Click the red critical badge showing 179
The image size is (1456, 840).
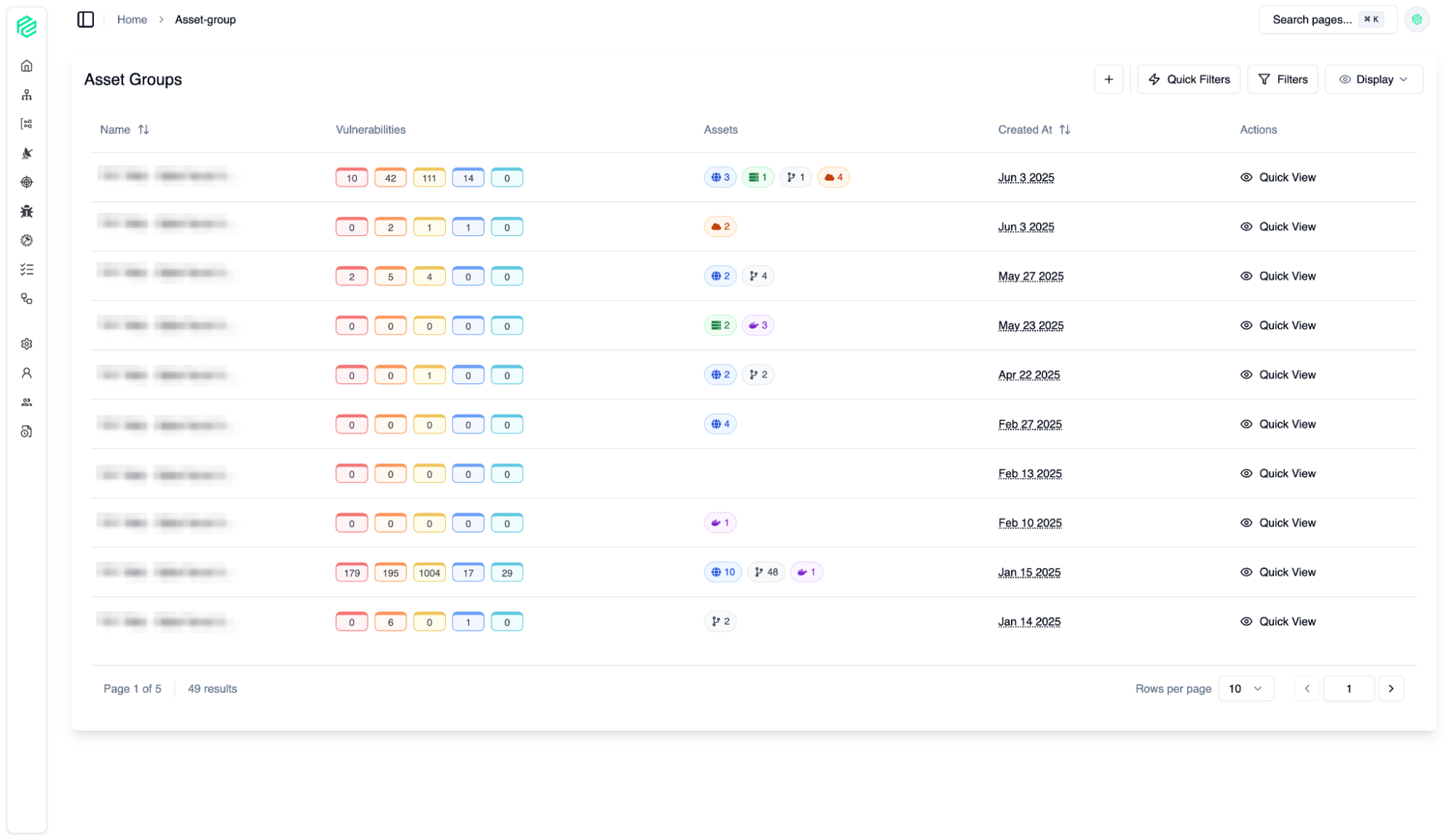click(352, 573)
